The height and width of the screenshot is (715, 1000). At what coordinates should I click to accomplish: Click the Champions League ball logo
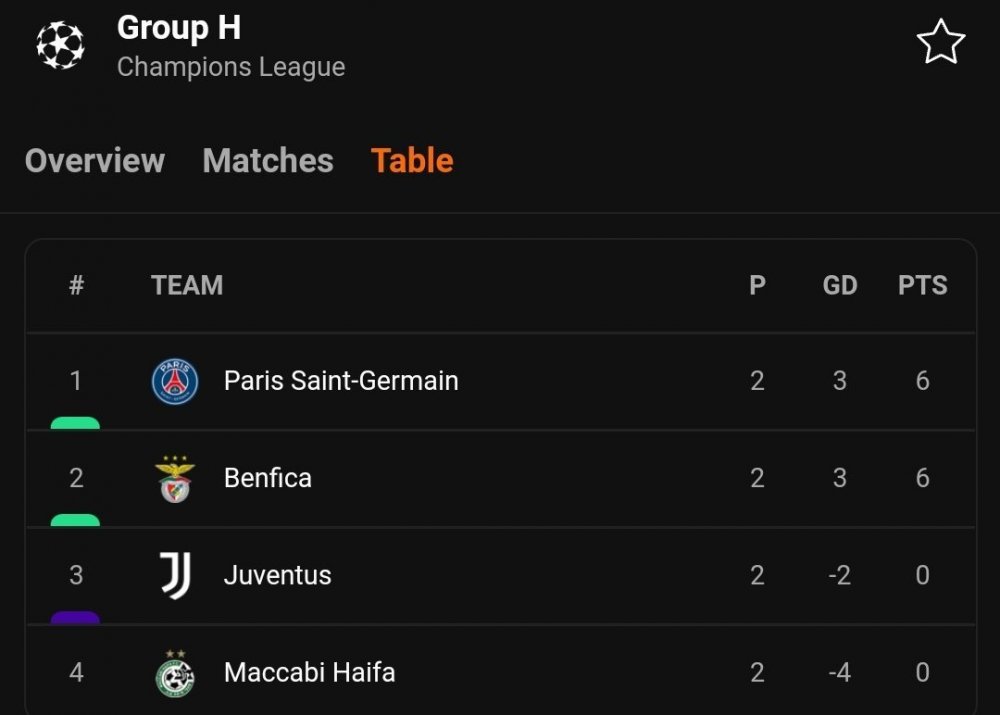point(61,45)
